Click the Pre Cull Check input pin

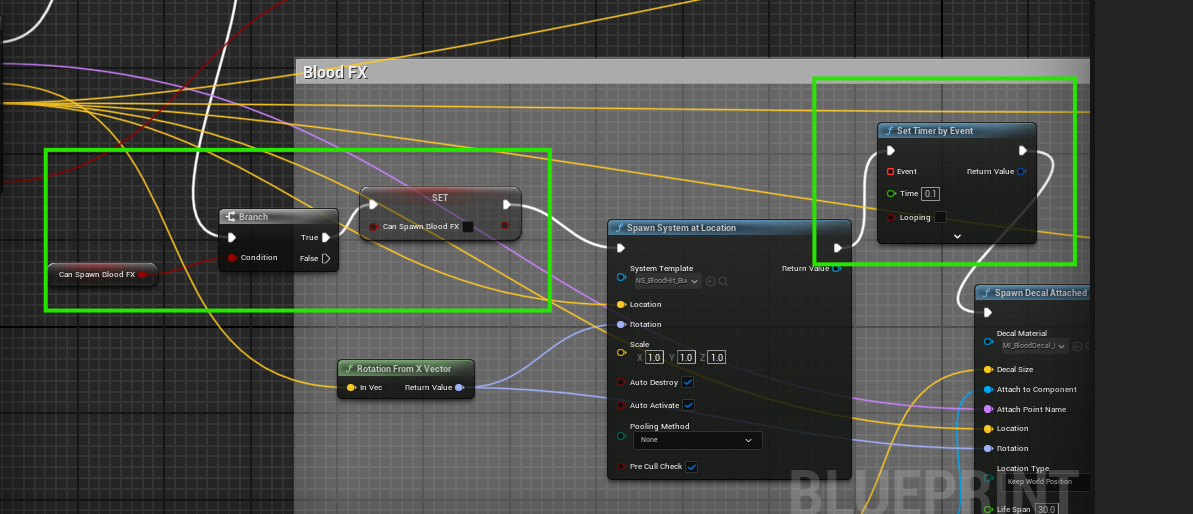tap(622, 466)
